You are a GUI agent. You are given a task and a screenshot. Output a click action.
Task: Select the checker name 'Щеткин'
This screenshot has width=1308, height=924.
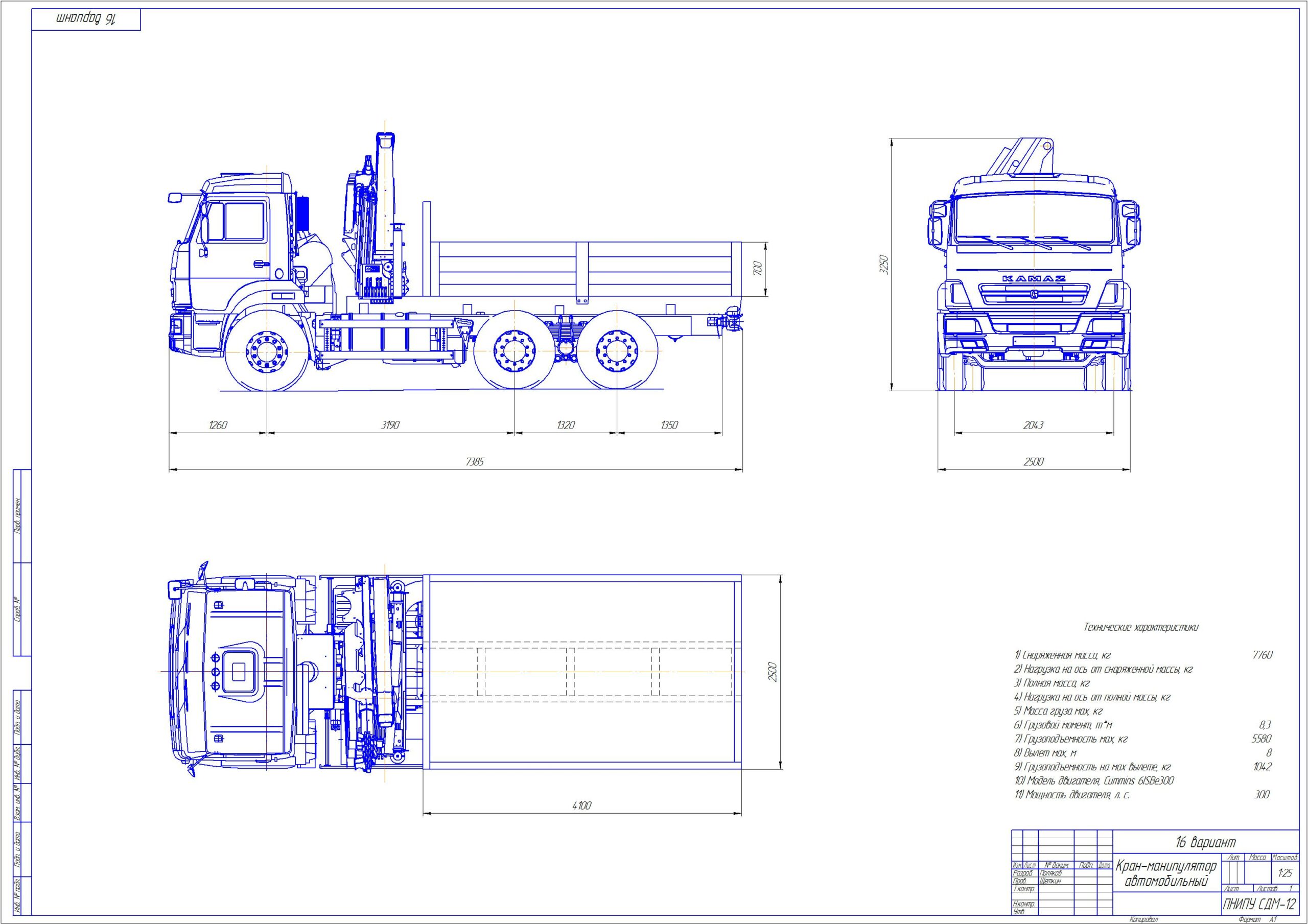coord(1050,881)
